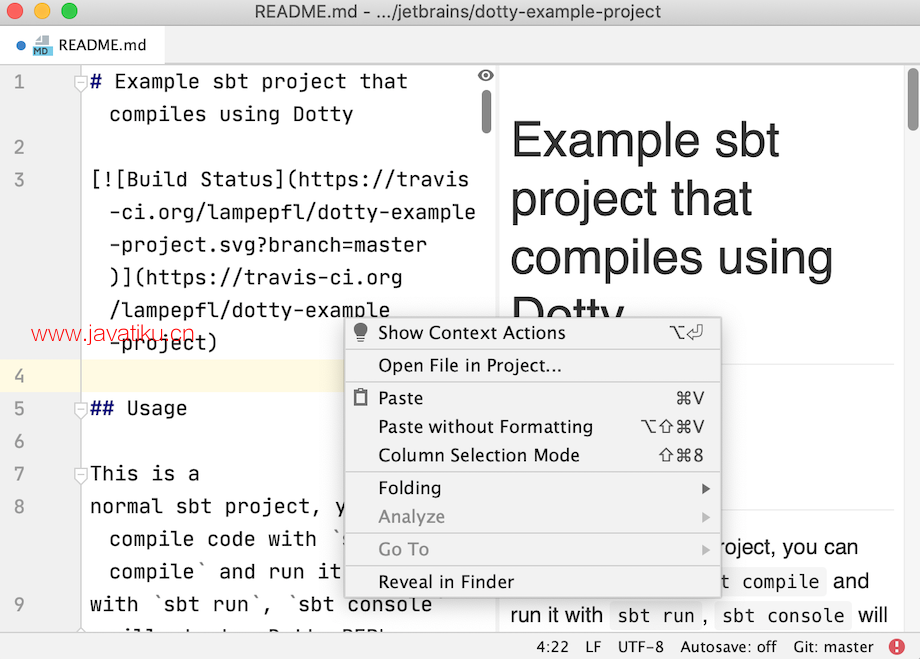Enable Column Selection Mode
The height and width of the screenshot is (659, 920).
click(479, 455)
